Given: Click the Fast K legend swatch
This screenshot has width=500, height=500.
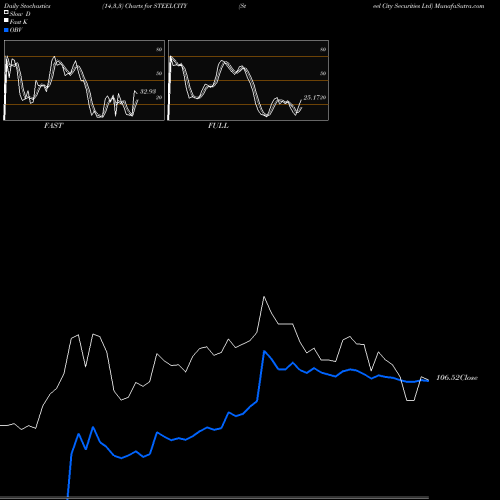Looking at the screenshot, I should (6, 20).
